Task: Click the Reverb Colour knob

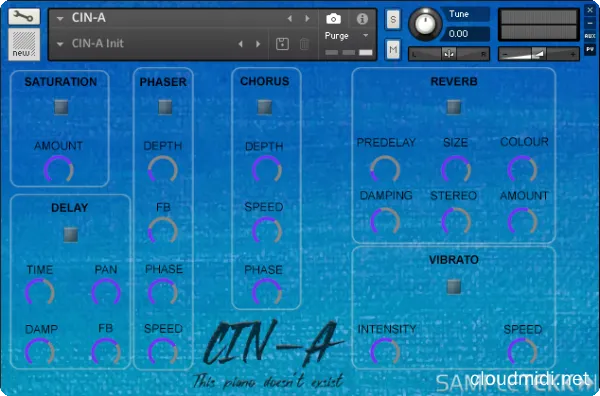Action: tap(522, 170)
